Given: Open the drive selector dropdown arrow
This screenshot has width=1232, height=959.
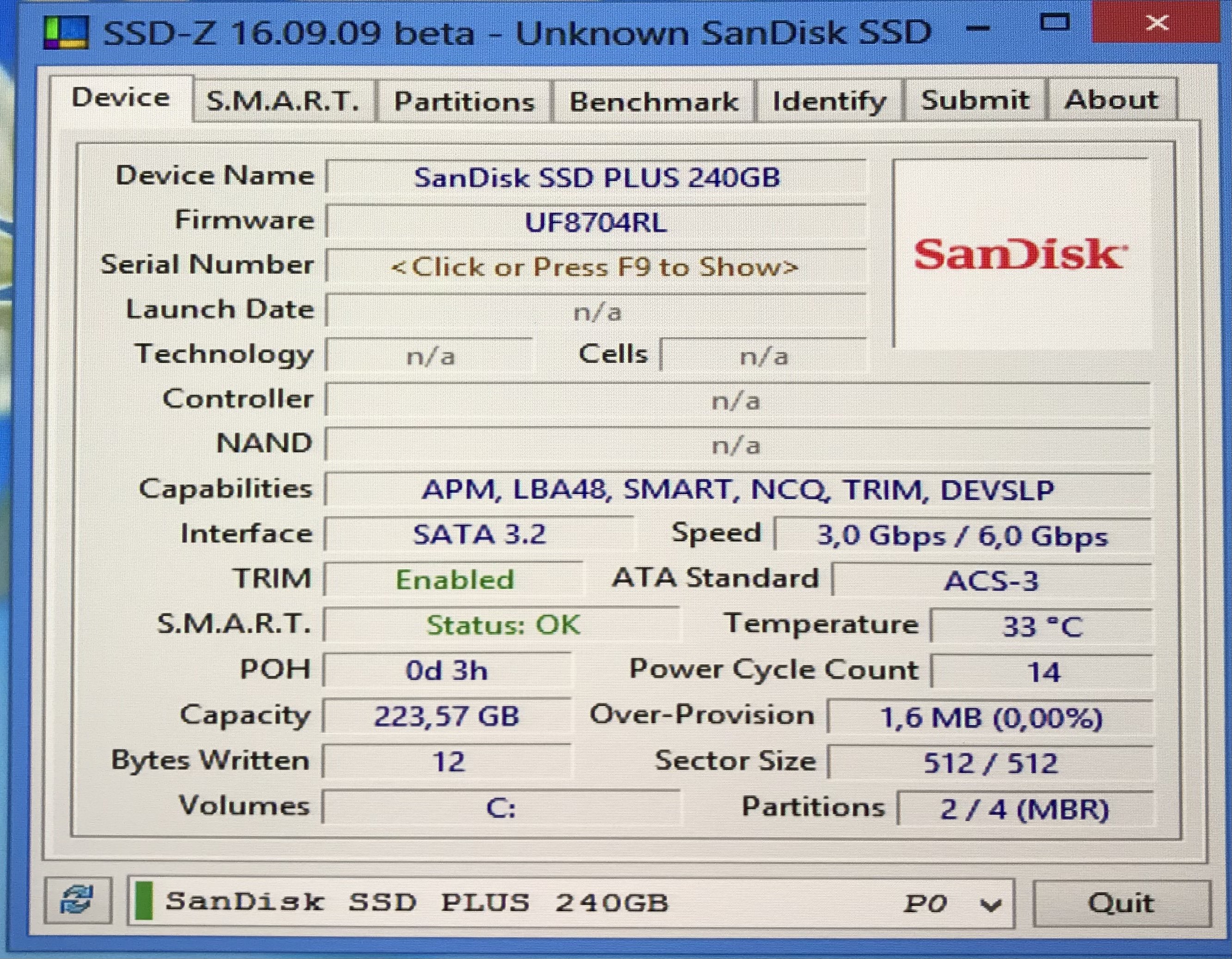Looking at the screenshot, I should 991,904.
